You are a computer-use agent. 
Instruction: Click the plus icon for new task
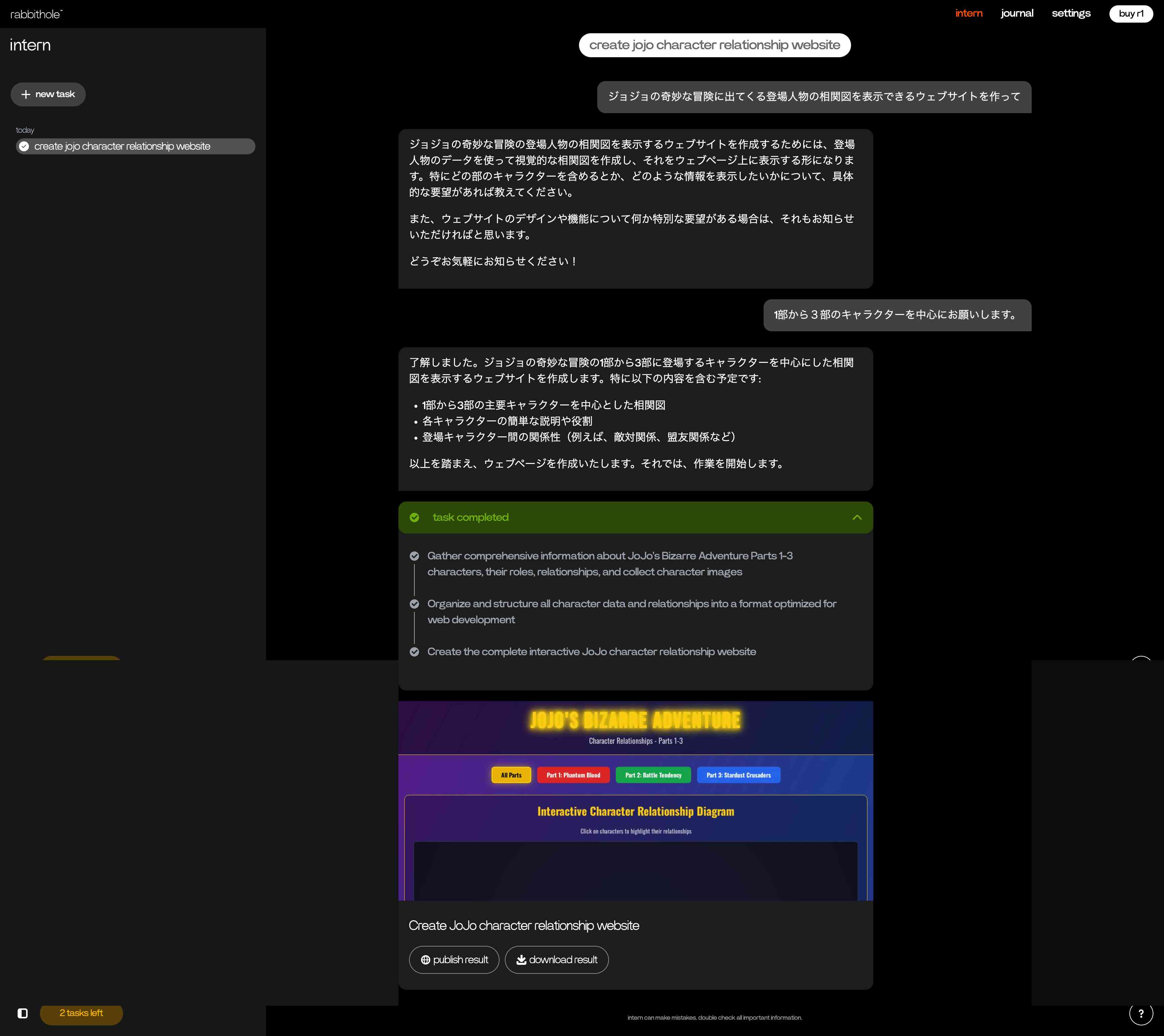point(26,94)
